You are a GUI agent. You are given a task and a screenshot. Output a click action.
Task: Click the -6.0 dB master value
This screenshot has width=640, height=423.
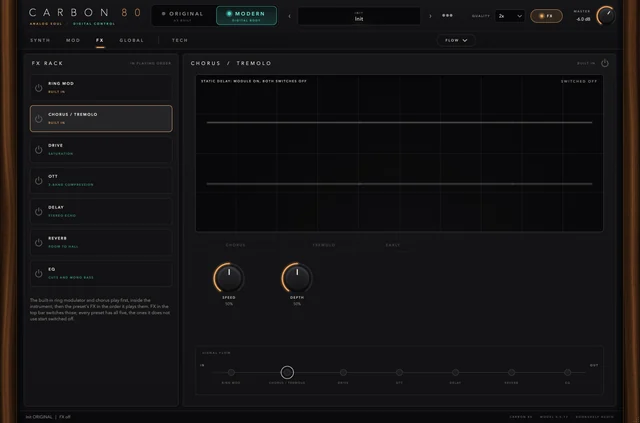pyautogui.click(x=583, y=19)
